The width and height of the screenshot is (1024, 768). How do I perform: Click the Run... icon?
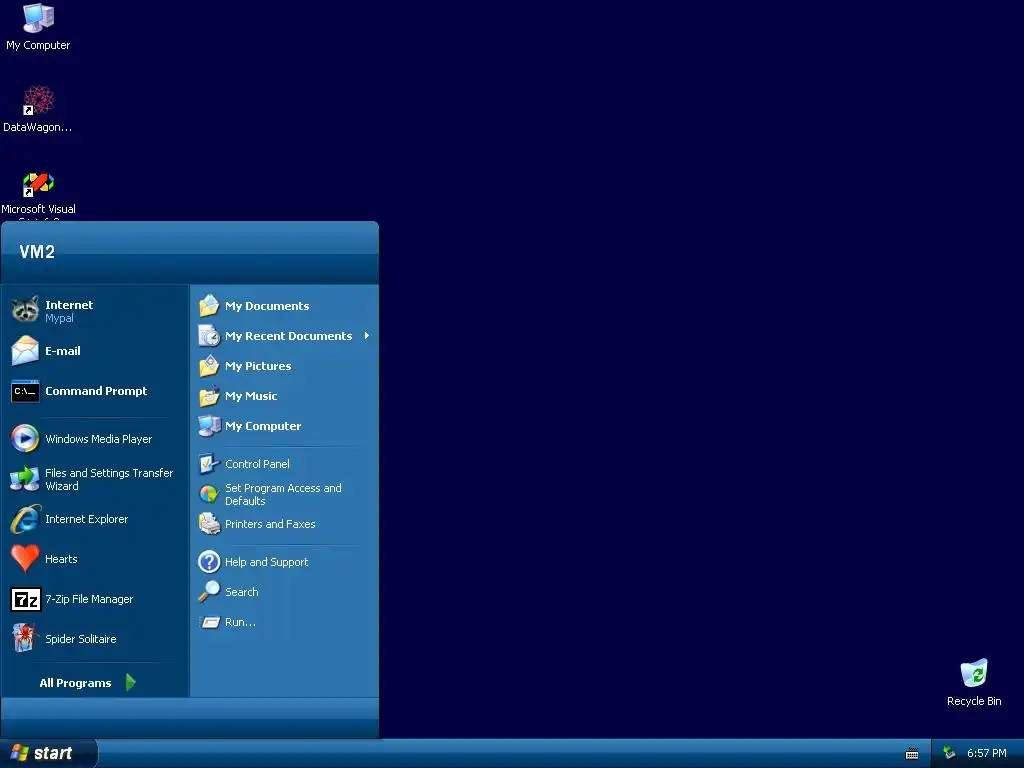pos(210,622)
